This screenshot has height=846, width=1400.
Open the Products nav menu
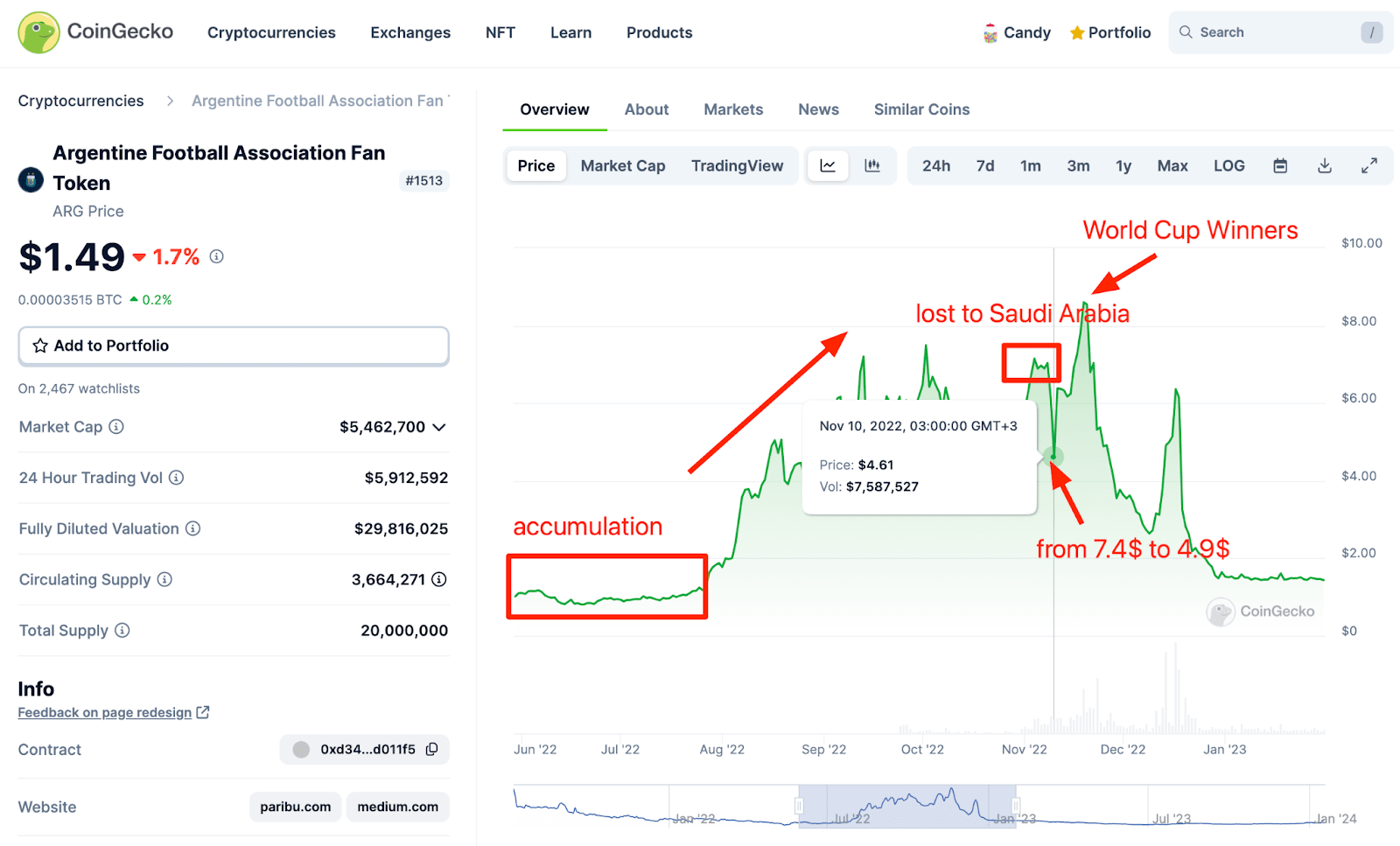659,32
